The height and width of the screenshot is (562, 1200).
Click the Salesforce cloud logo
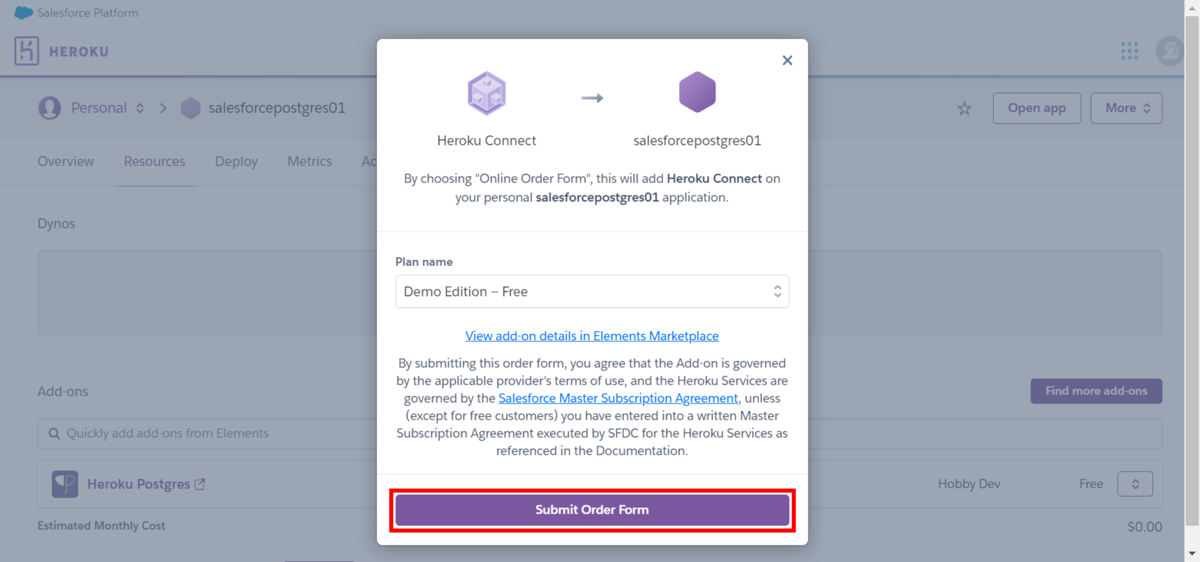coord(23,13)
